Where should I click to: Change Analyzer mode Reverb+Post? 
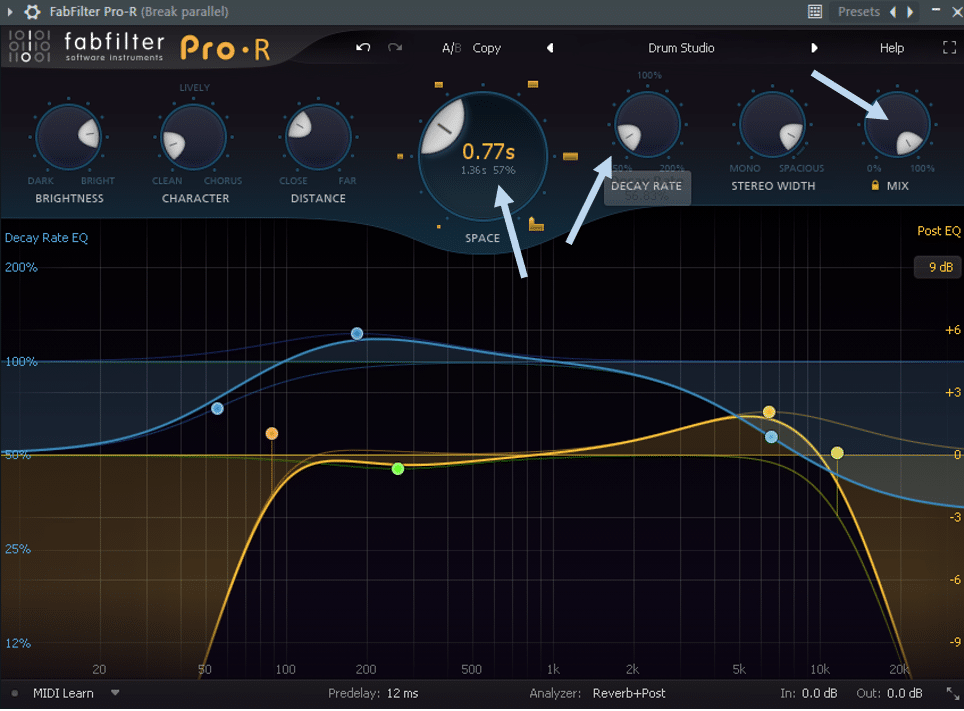click(628, 693)
